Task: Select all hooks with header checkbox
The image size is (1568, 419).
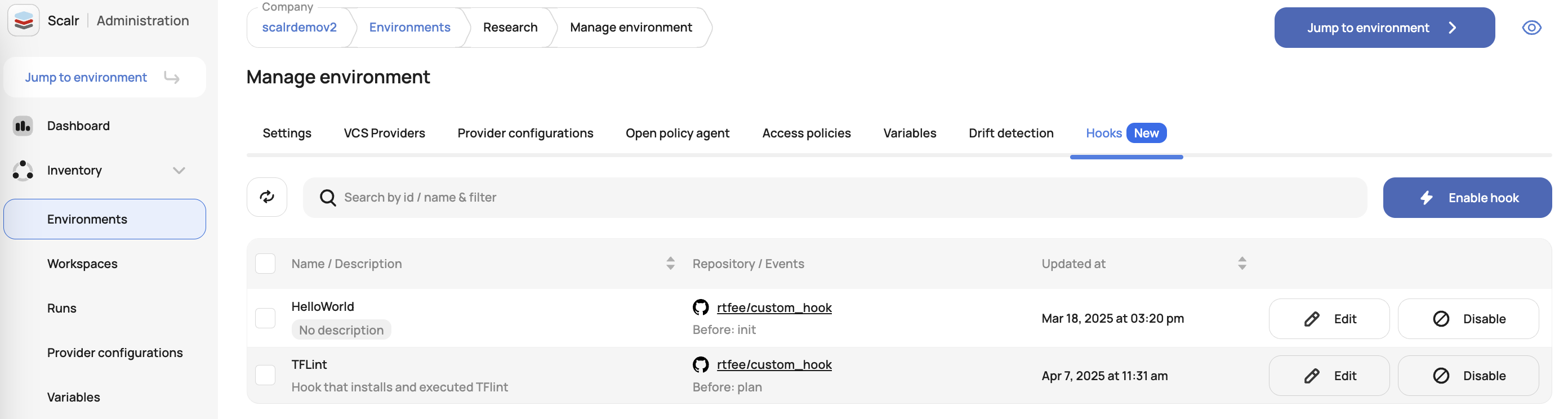Action: (x=265, y=264)
